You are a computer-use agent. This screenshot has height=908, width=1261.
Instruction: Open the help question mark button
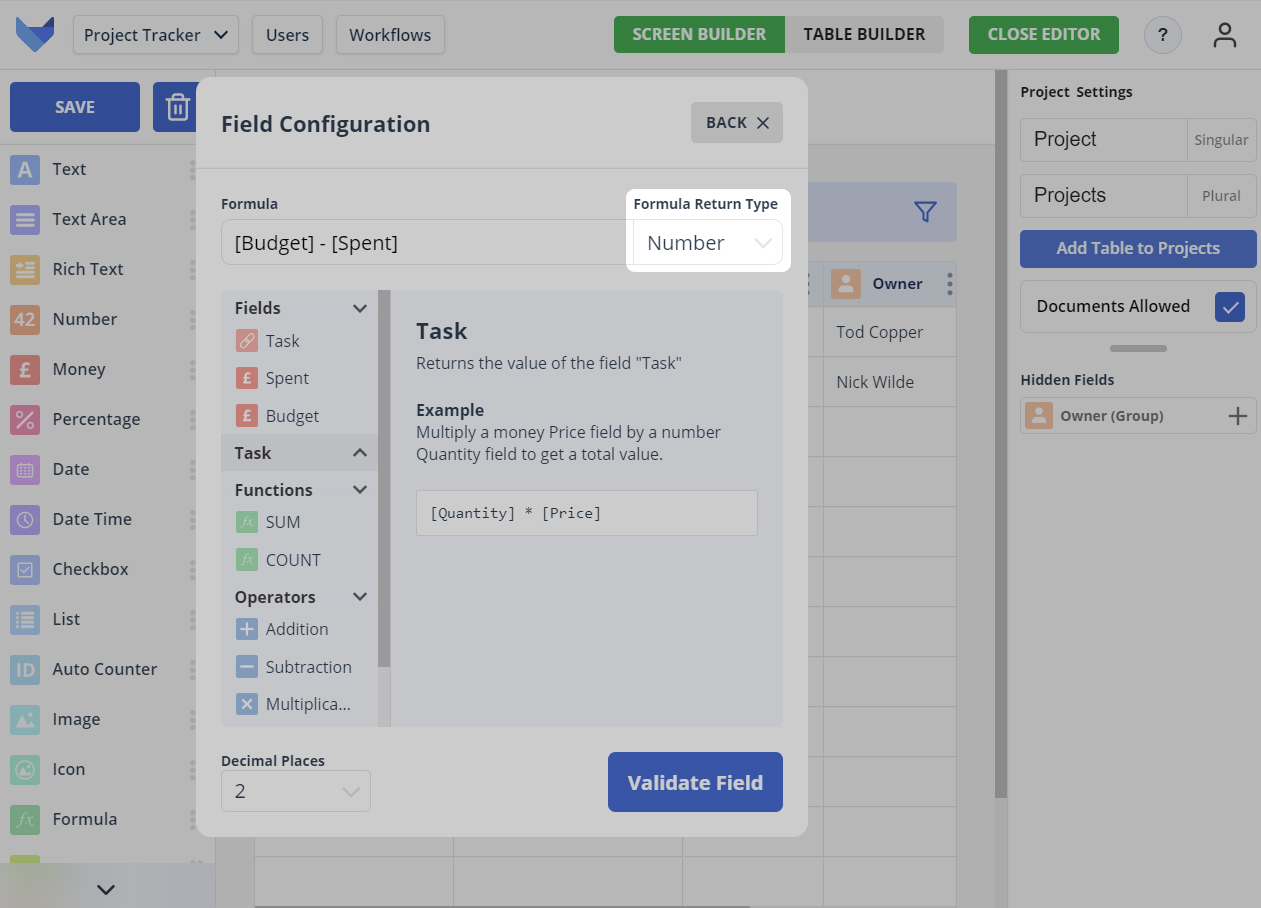tap(1163, 35)
